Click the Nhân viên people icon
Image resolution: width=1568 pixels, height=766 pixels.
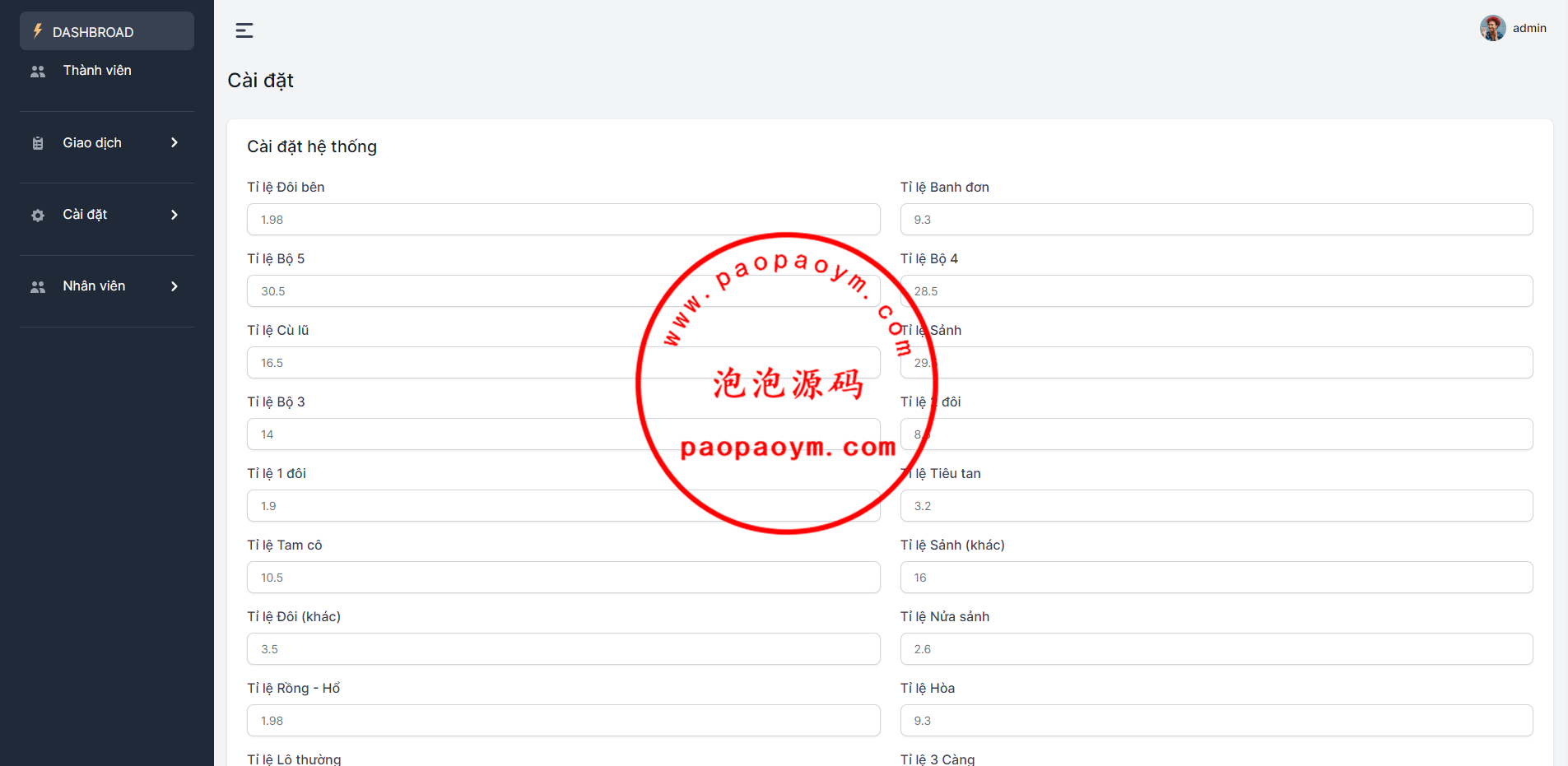pos(38,287)
